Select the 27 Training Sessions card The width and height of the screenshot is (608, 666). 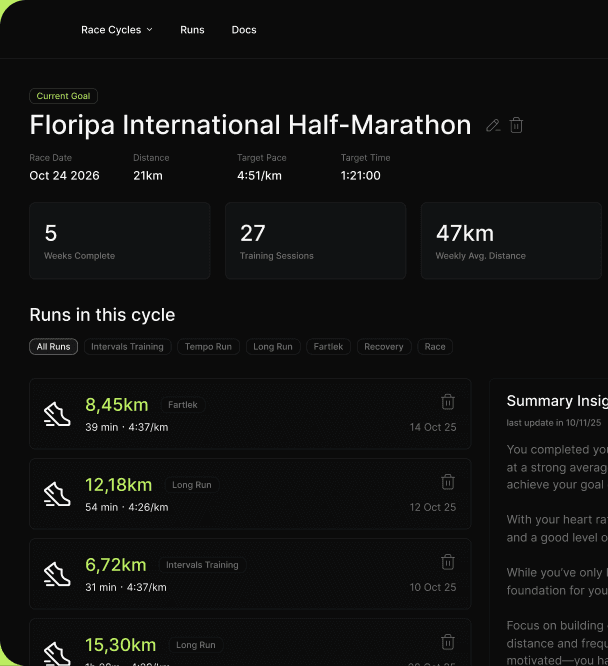coord(316,241)
